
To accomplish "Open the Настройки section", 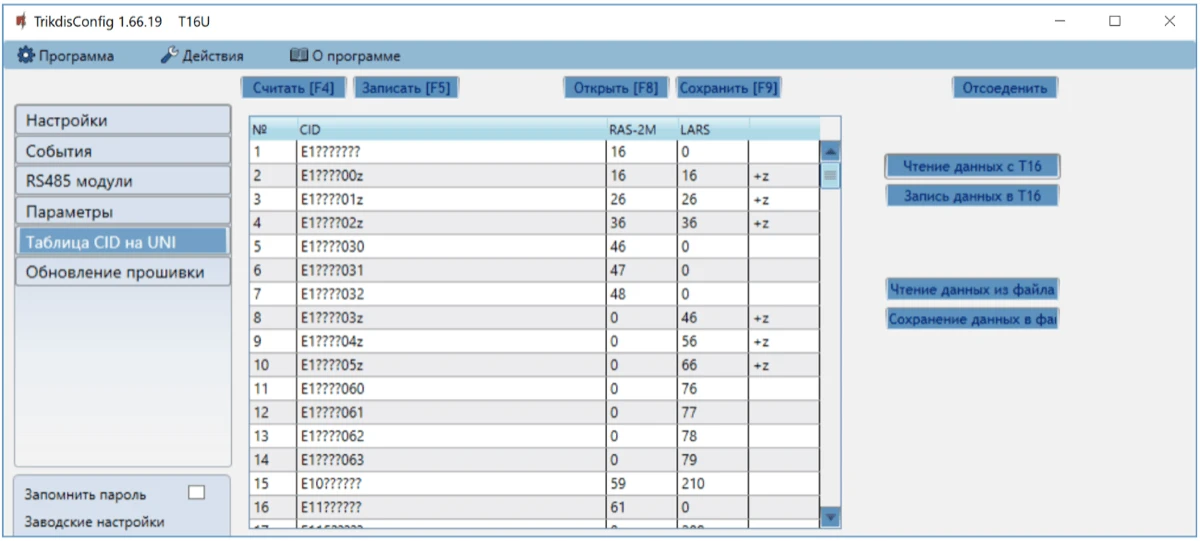I will 122,120.
